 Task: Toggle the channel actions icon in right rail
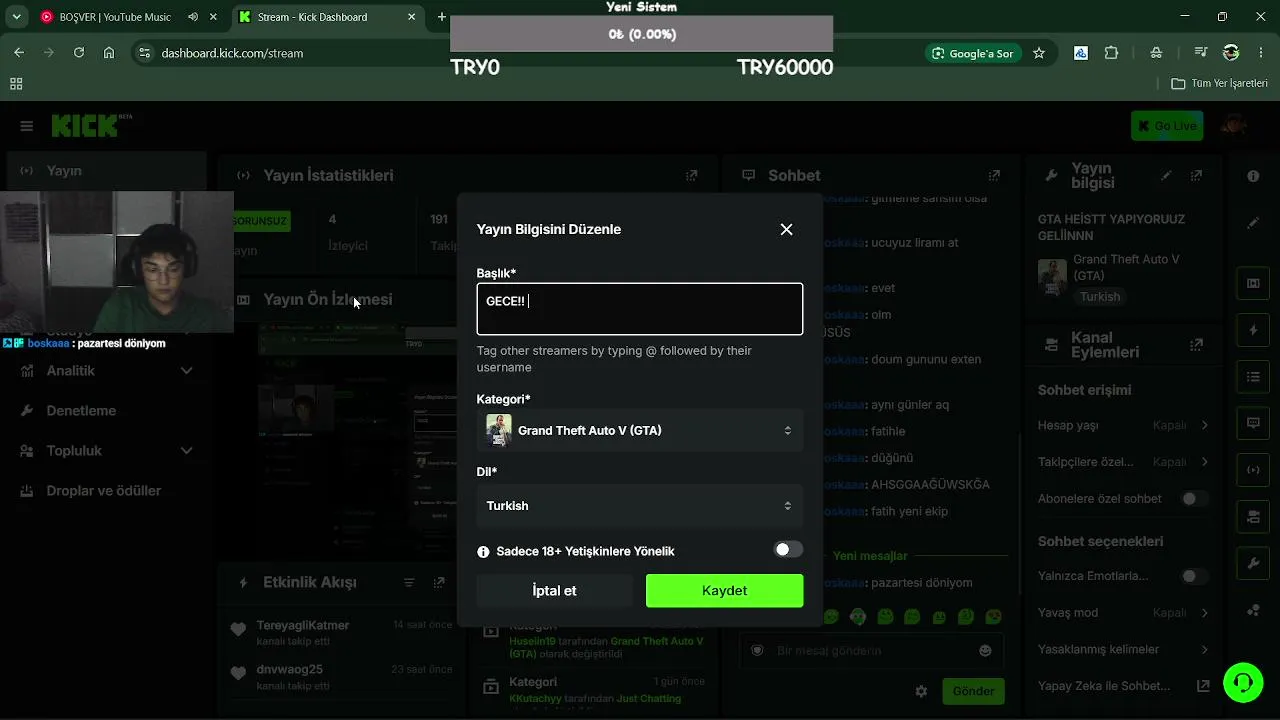(1253, 517)
